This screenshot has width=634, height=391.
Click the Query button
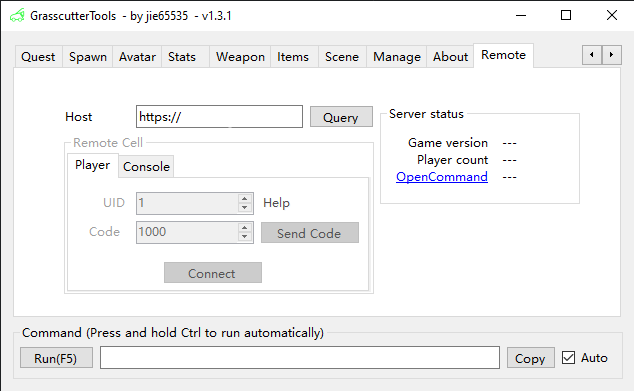pyautogui.click(x=341, y=117)
